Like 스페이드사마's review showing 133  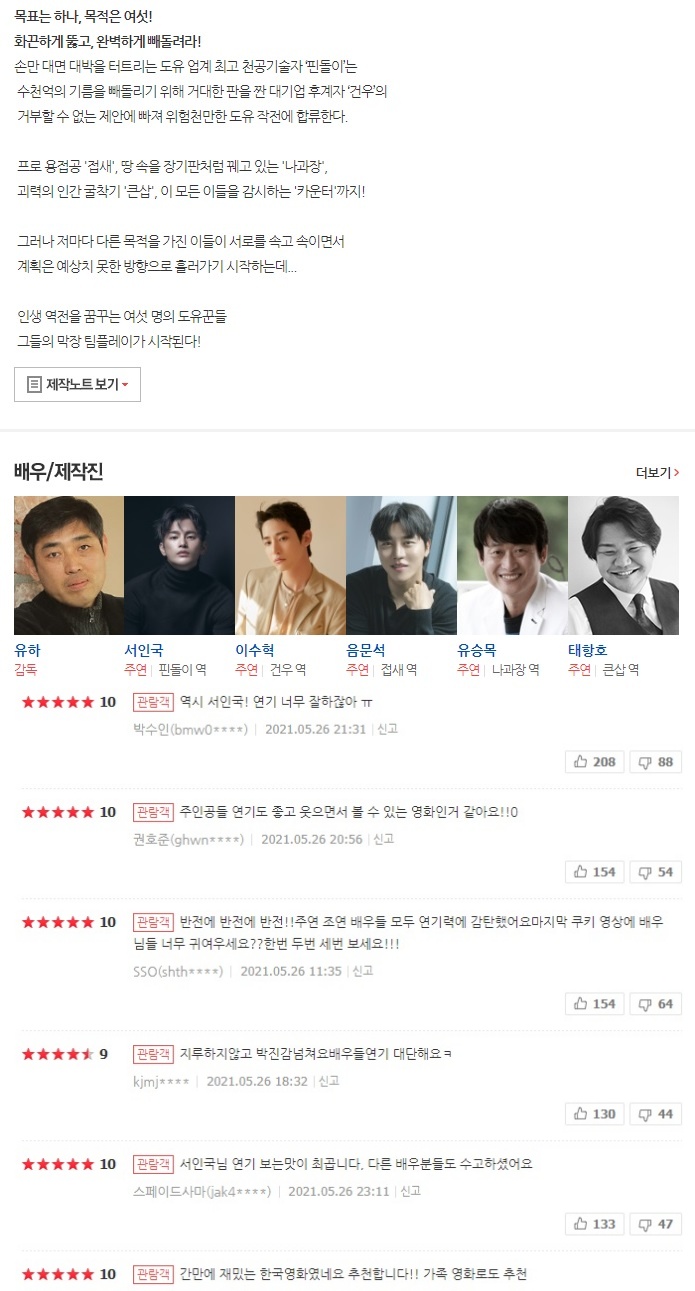[595, 1223]
